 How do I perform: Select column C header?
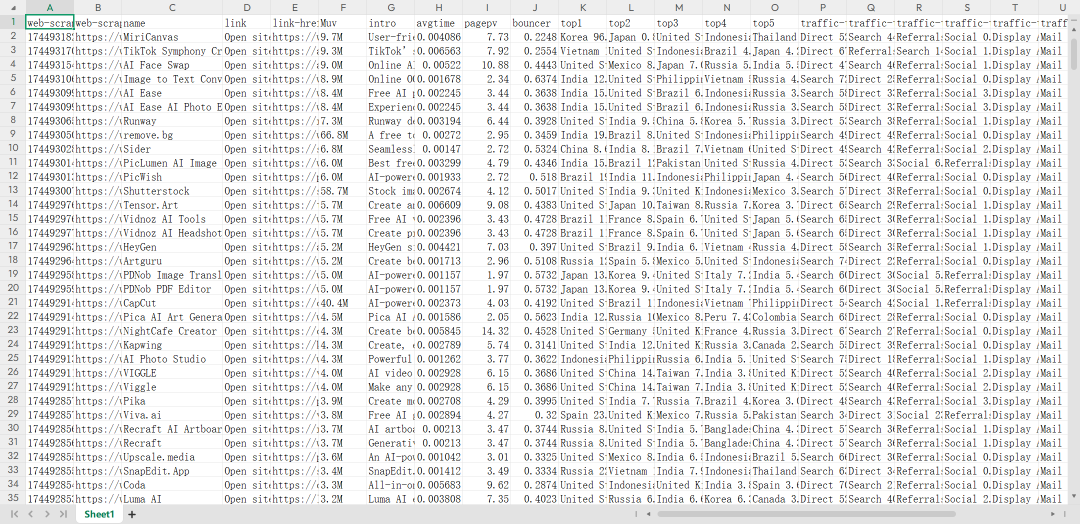[172, 8]
